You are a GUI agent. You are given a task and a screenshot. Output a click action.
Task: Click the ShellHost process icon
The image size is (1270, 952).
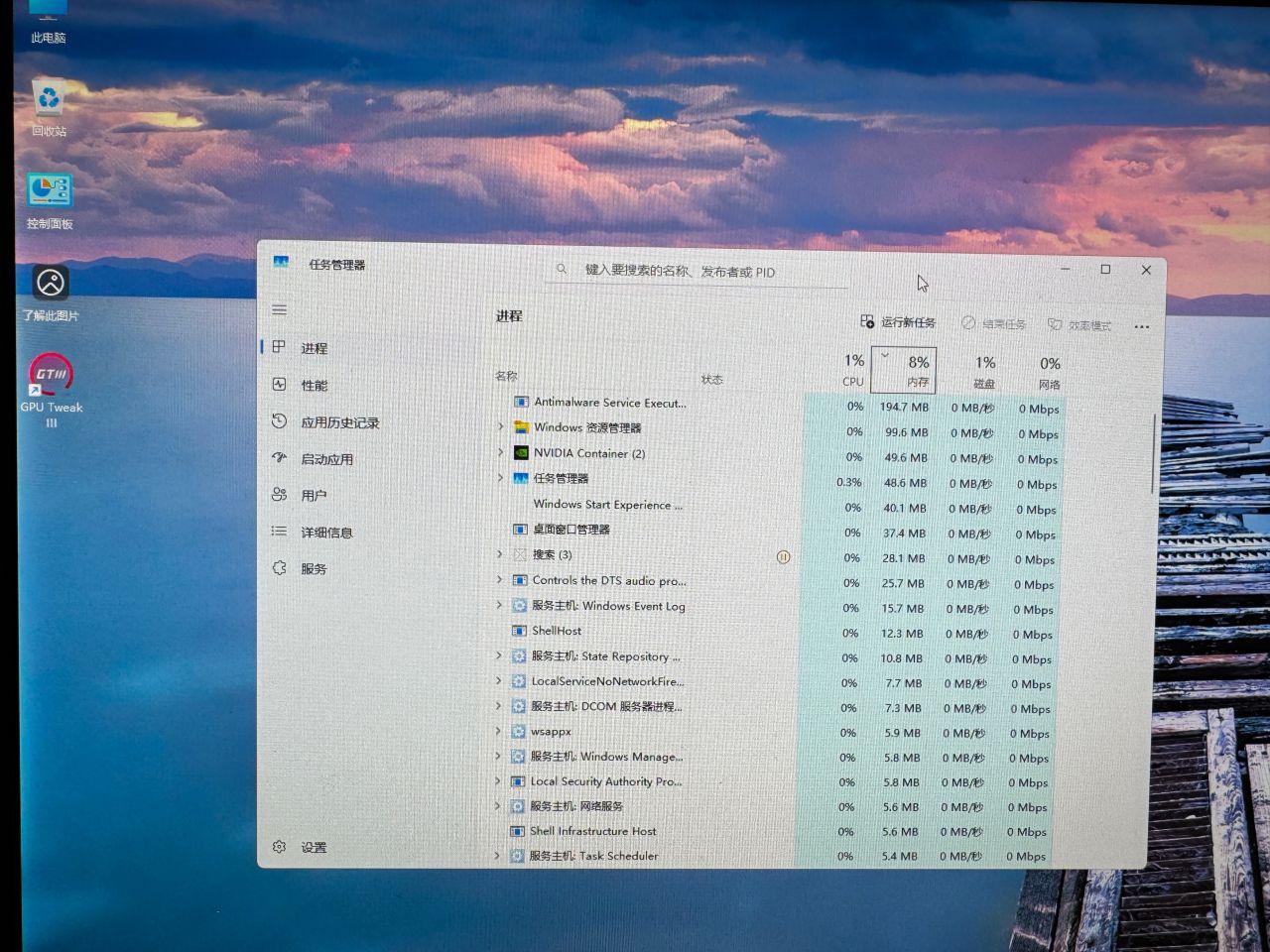pyautogui.click(x=519, y=631)
